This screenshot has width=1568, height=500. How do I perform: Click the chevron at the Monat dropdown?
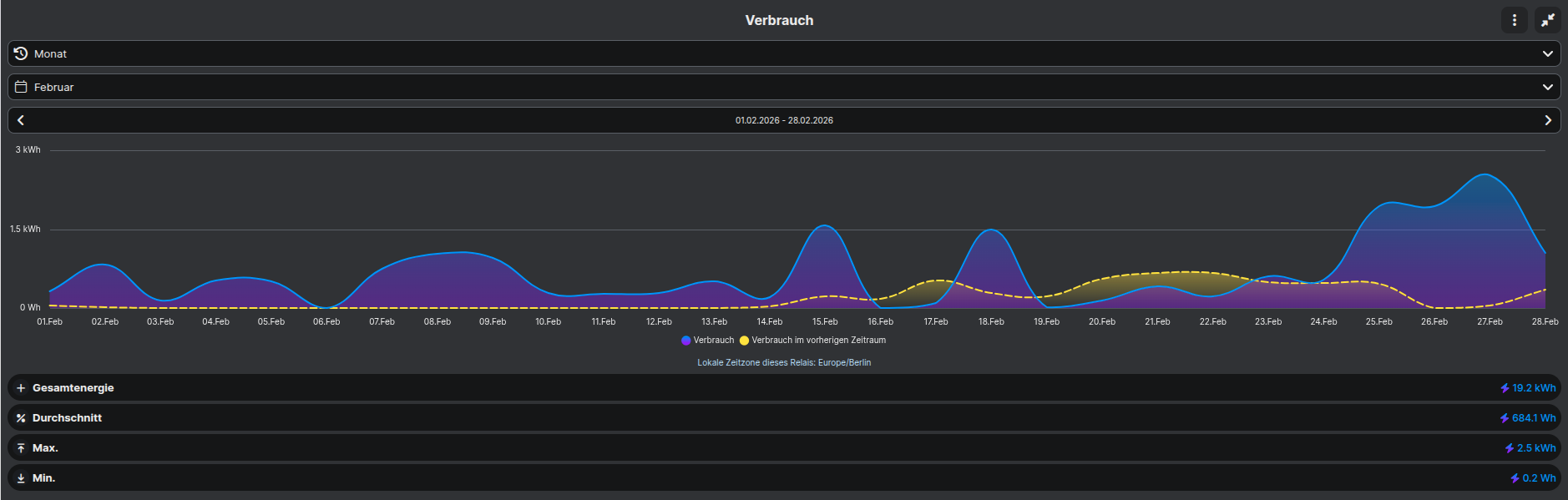coord(1547,53)
